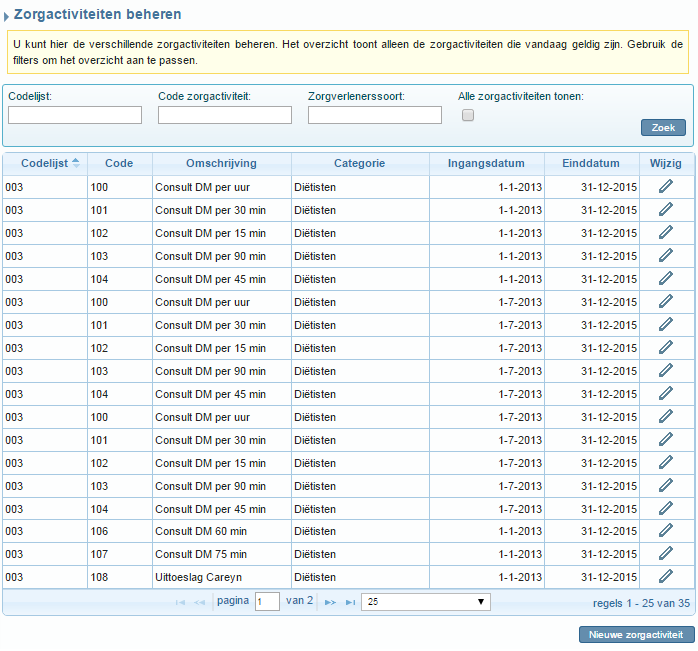Edit code 102 starting 1-1-2013 via pencil
Viewport: 698px width, 651px height.
click(666, 233)
